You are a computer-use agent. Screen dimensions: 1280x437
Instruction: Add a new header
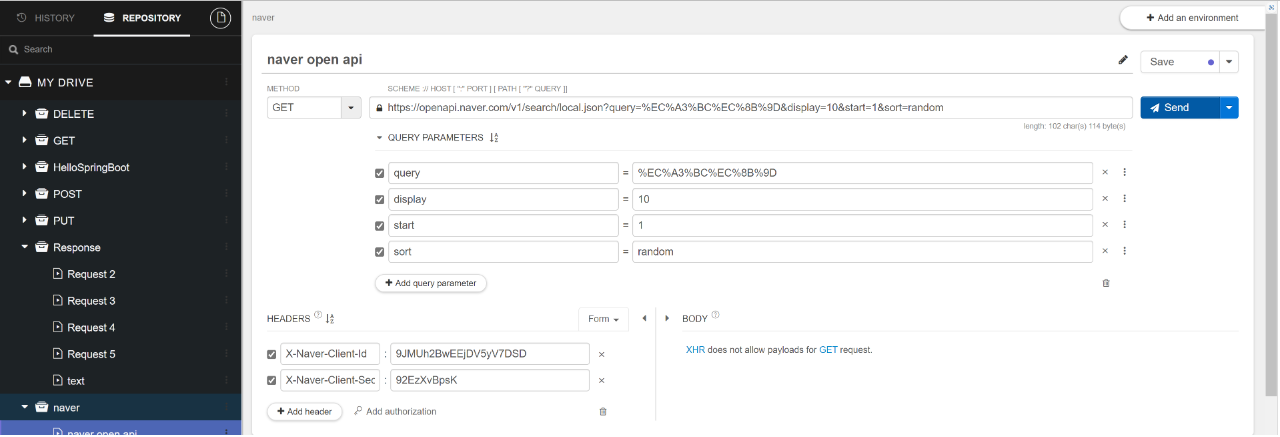tap(305, 411)
